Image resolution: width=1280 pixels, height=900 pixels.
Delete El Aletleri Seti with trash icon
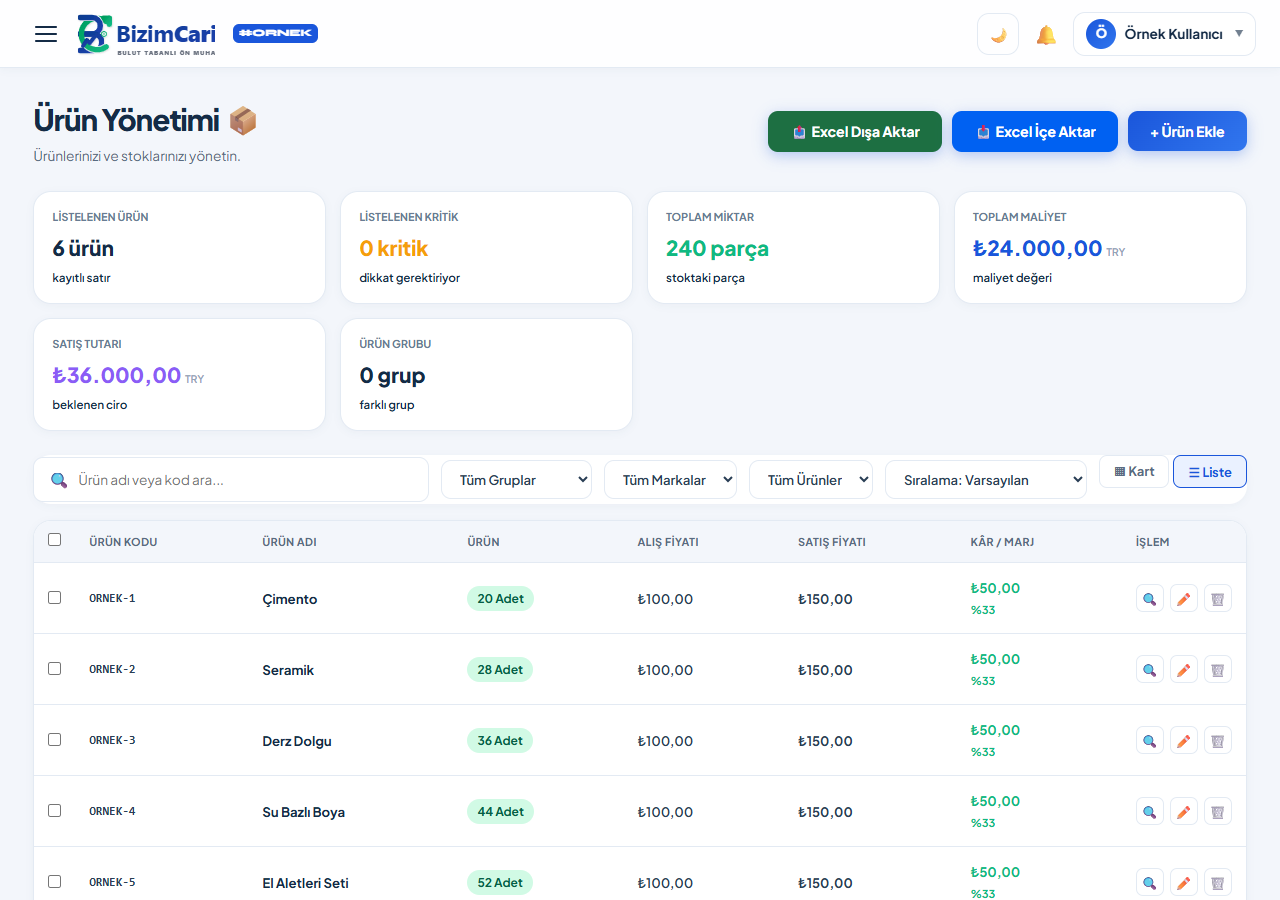pyautogui.click(x=1218, y=883)
